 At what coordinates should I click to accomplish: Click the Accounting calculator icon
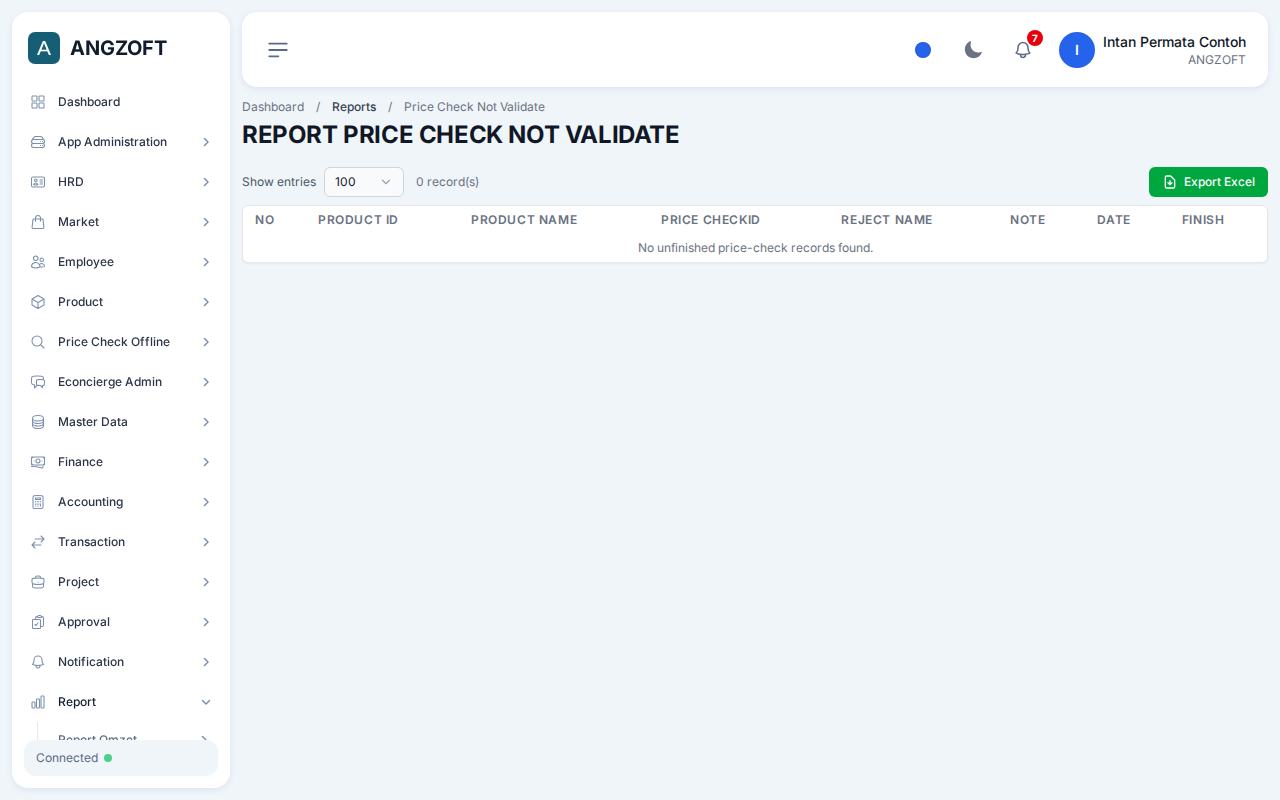coord(38,502)
